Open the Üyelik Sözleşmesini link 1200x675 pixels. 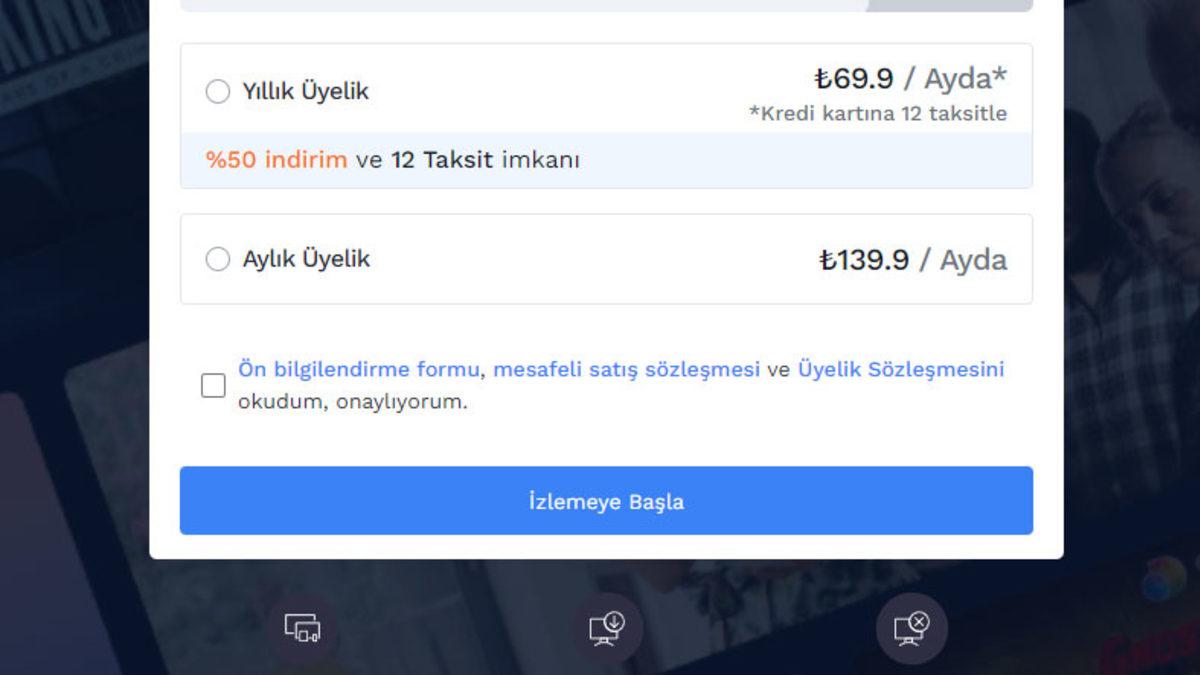point(898,369)
